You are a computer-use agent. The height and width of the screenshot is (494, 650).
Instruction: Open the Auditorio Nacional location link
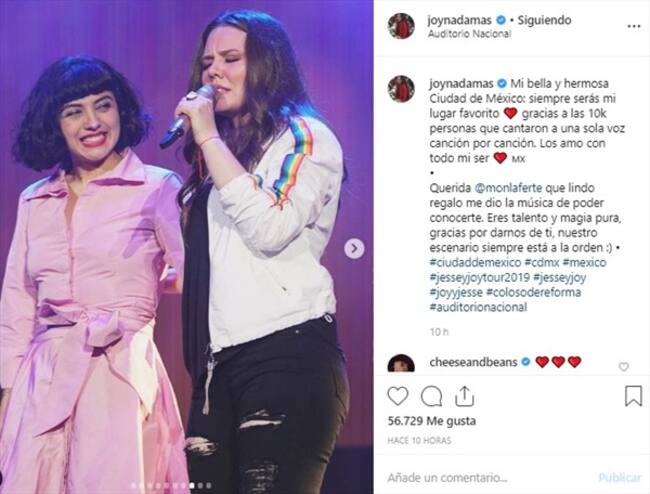(469, 34)
